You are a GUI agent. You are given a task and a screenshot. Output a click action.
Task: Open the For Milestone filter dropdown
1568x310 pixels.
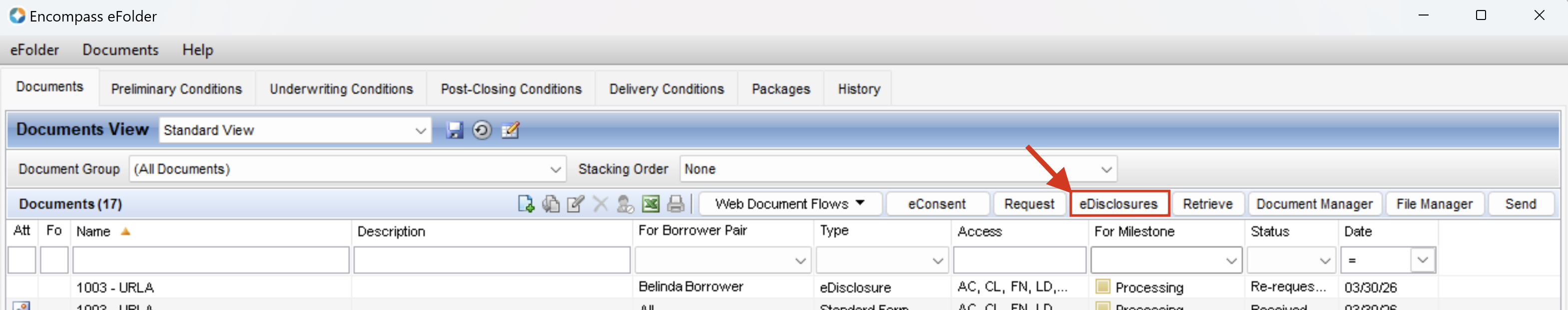(1231, 261)
